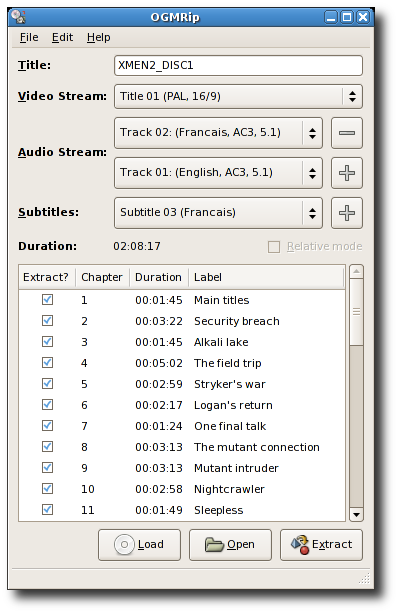Click the total duration 02:08:17
This screenshot has height=613, width=398.
coord(137,246)
